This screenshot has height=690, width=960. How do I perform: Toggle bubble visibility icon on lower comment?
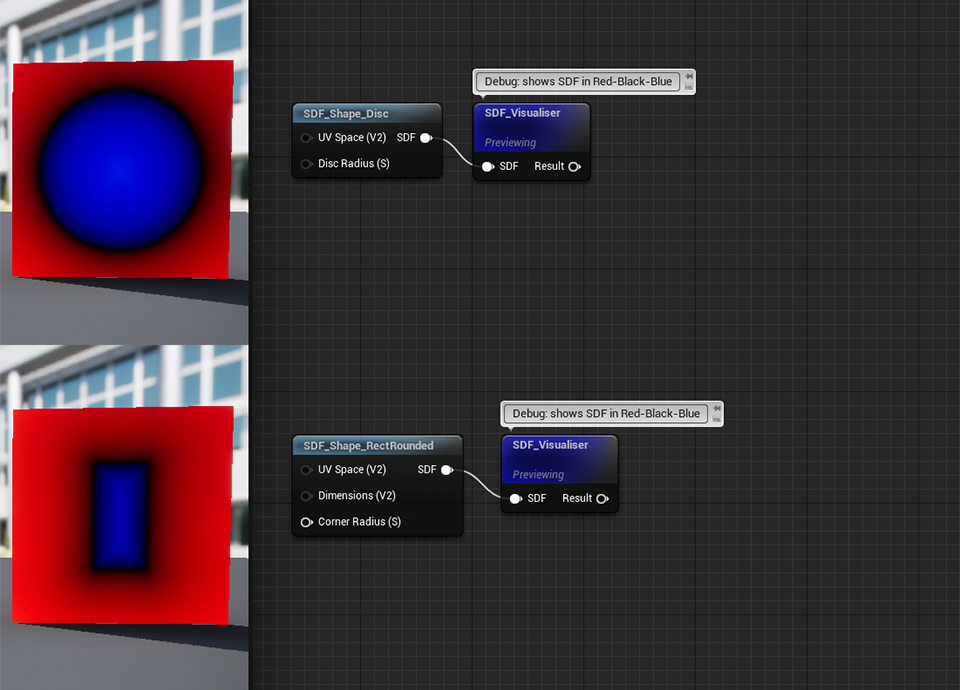click(717, 419)
